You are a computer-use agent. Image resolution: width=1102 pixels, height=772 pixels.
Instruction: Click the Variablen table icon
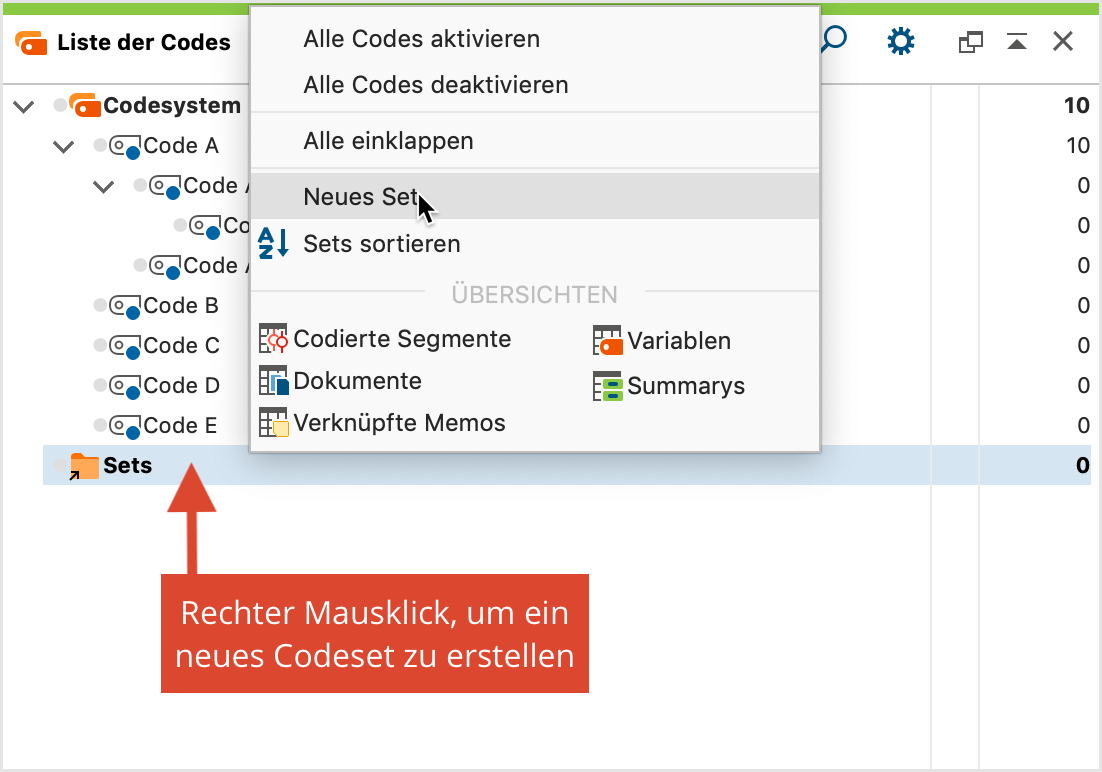[607, 340]
